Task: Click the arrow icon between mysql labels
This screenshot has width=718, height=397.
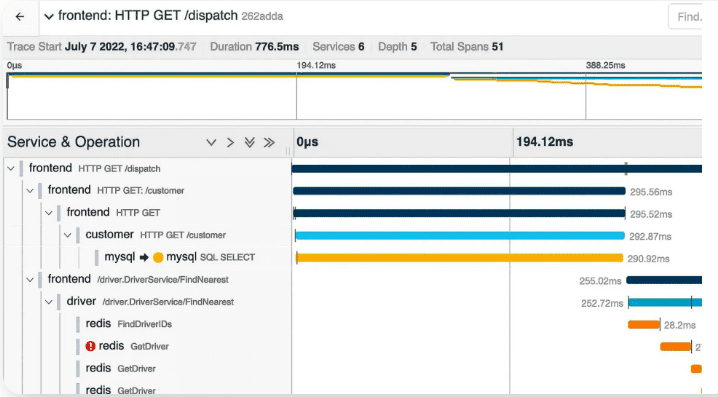Action: [144, 257]
